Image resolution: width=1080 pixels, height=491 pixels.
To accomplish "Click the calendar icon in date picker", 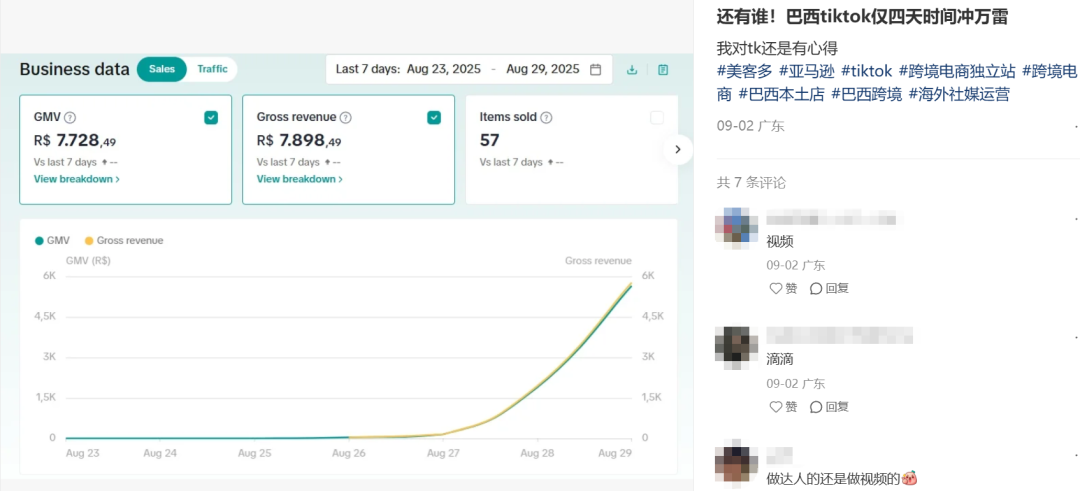I will 596,70.
